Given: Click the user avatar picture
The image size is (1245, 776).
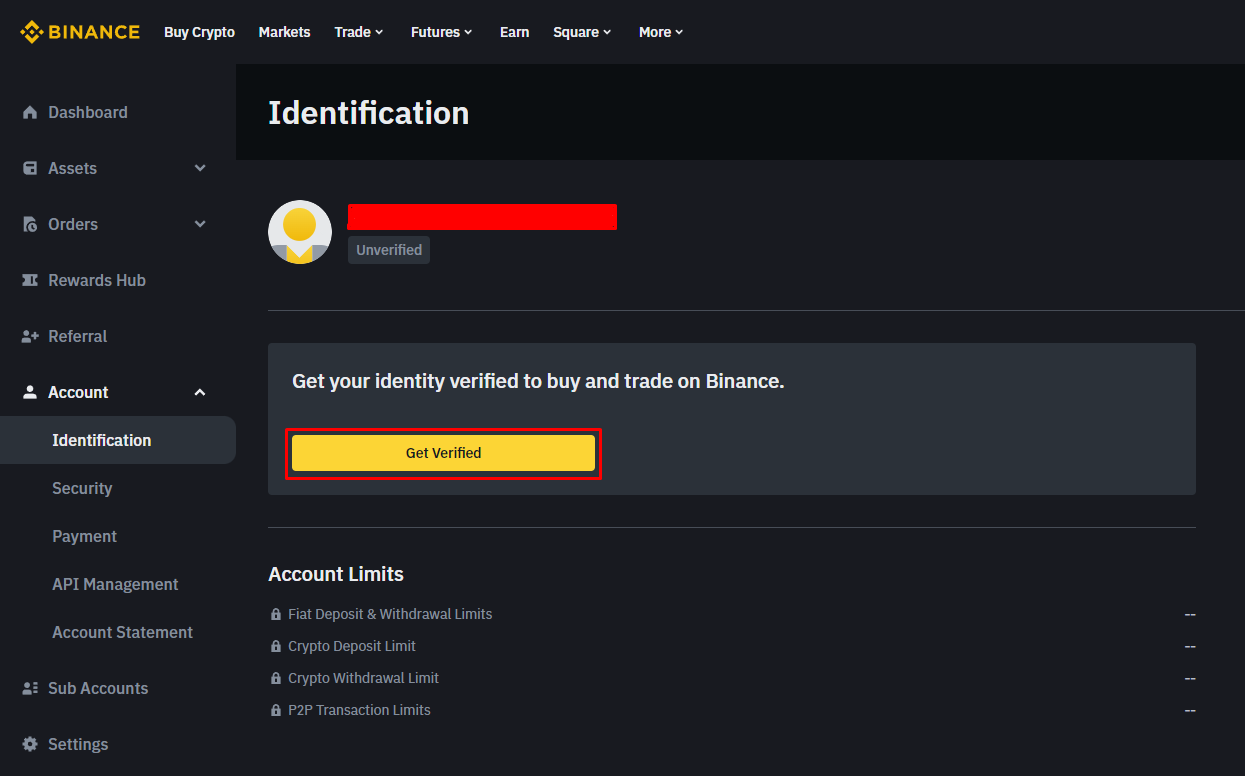Looking at the screenshot, I should 300,232.
